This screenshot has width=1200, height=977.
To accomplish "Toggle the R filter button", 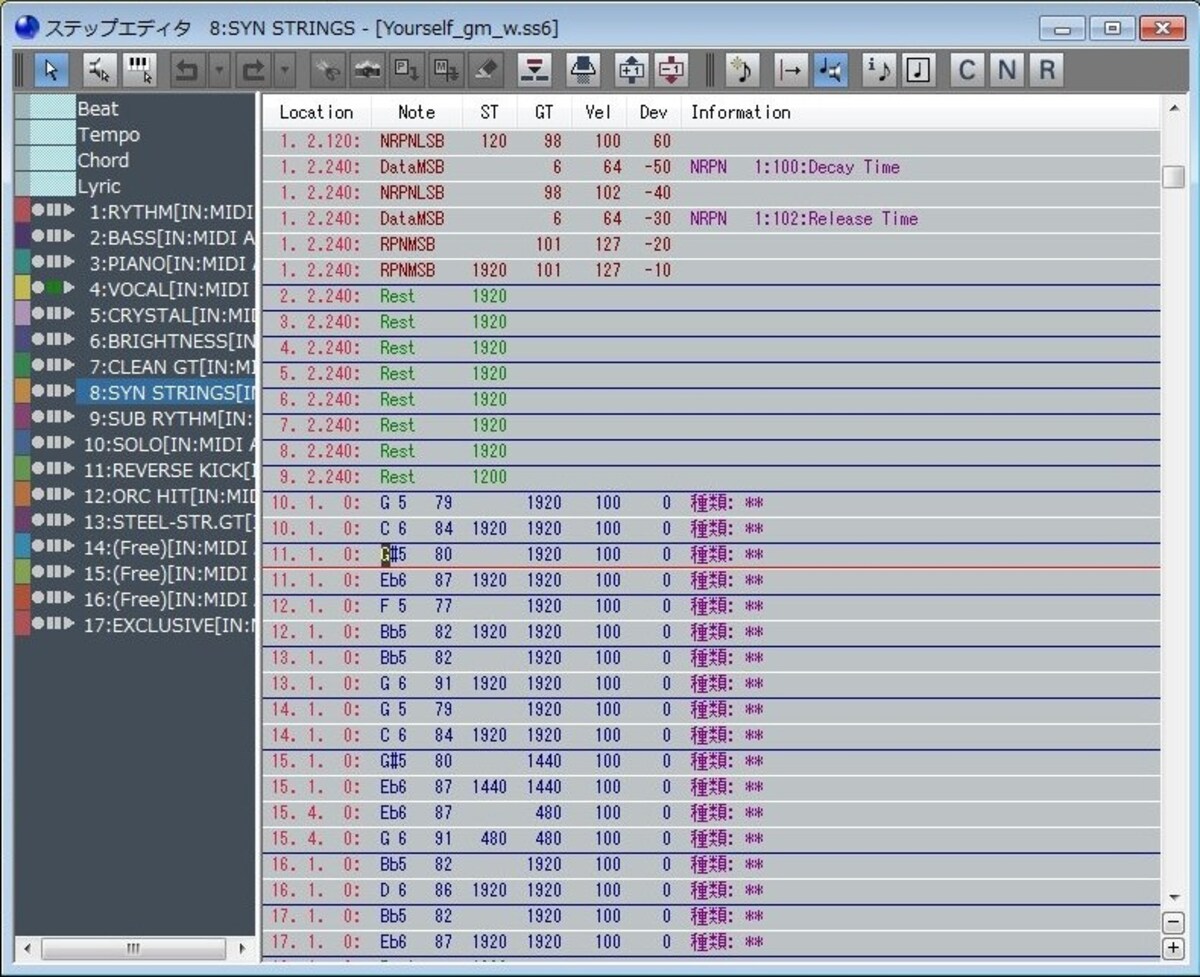I will point(1046,69).
